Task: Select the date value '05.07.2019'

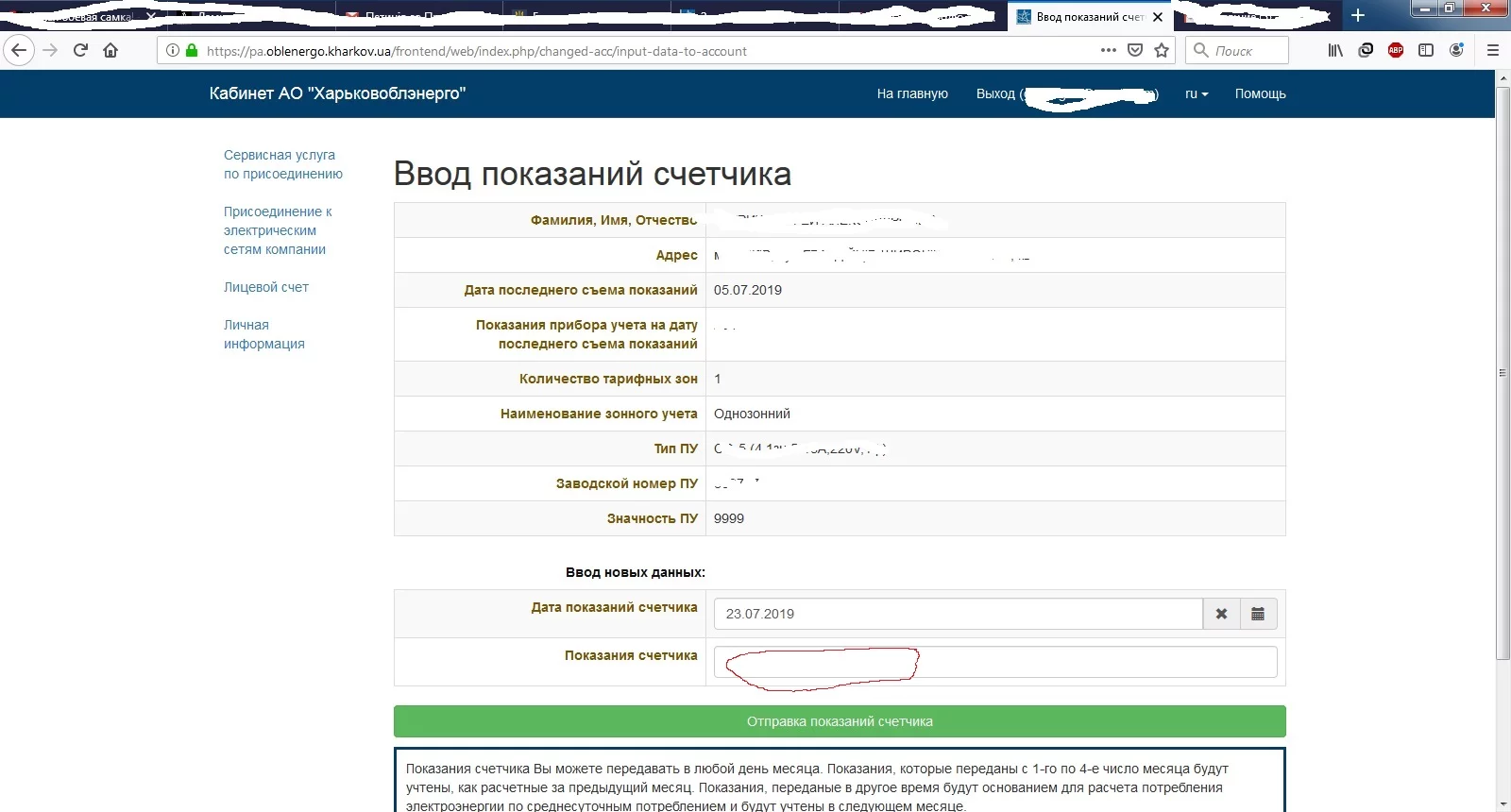Action: pos(748,290)
